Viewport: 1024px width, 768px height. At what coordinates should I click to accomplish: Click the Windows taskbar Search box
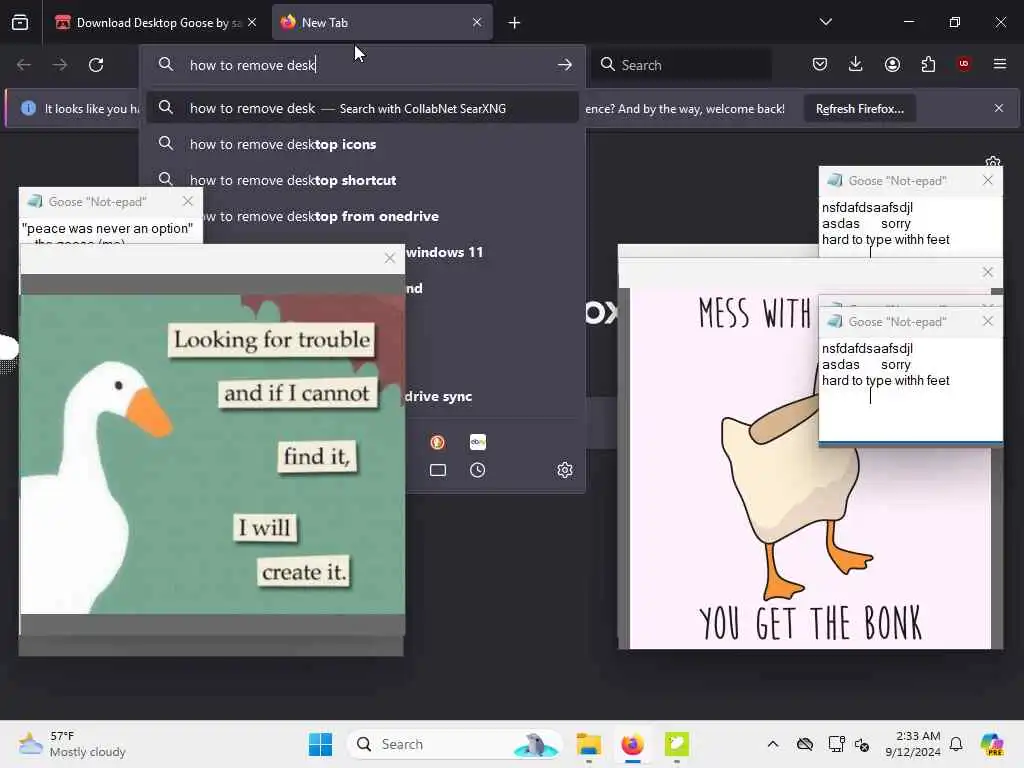point(456,744)
